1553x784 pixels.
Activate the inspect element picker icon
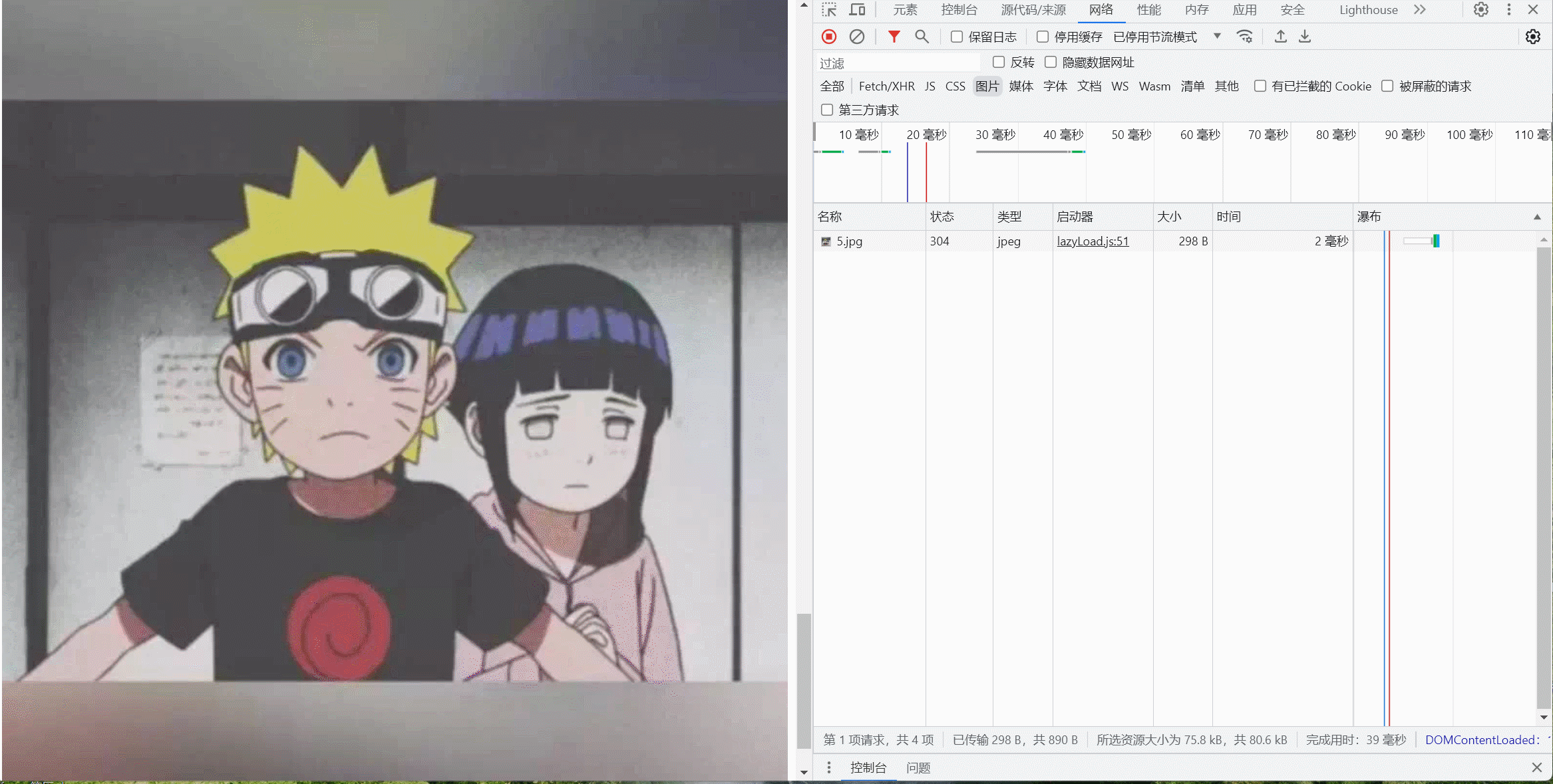click(828, 10)
